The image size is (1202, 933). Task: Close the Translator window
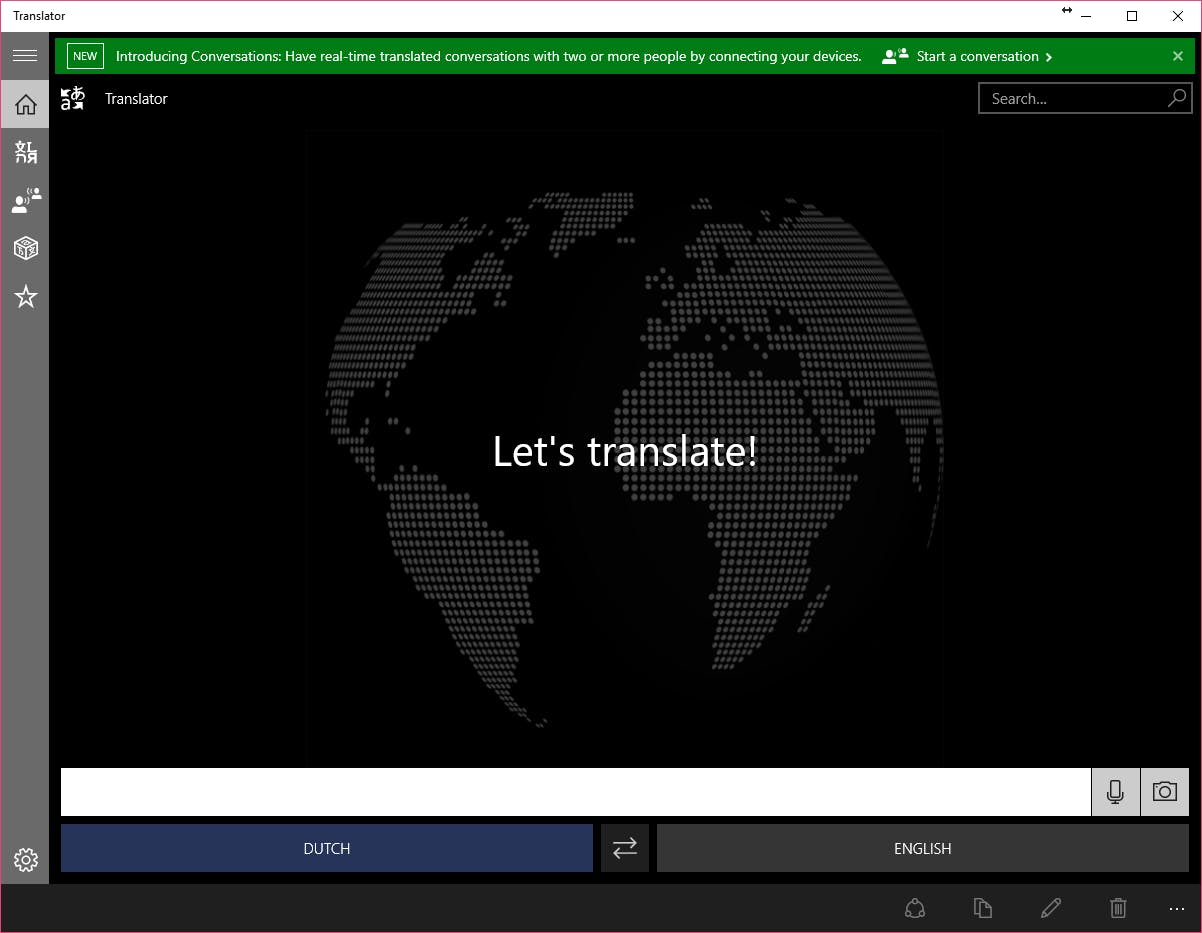(1177, 16)
